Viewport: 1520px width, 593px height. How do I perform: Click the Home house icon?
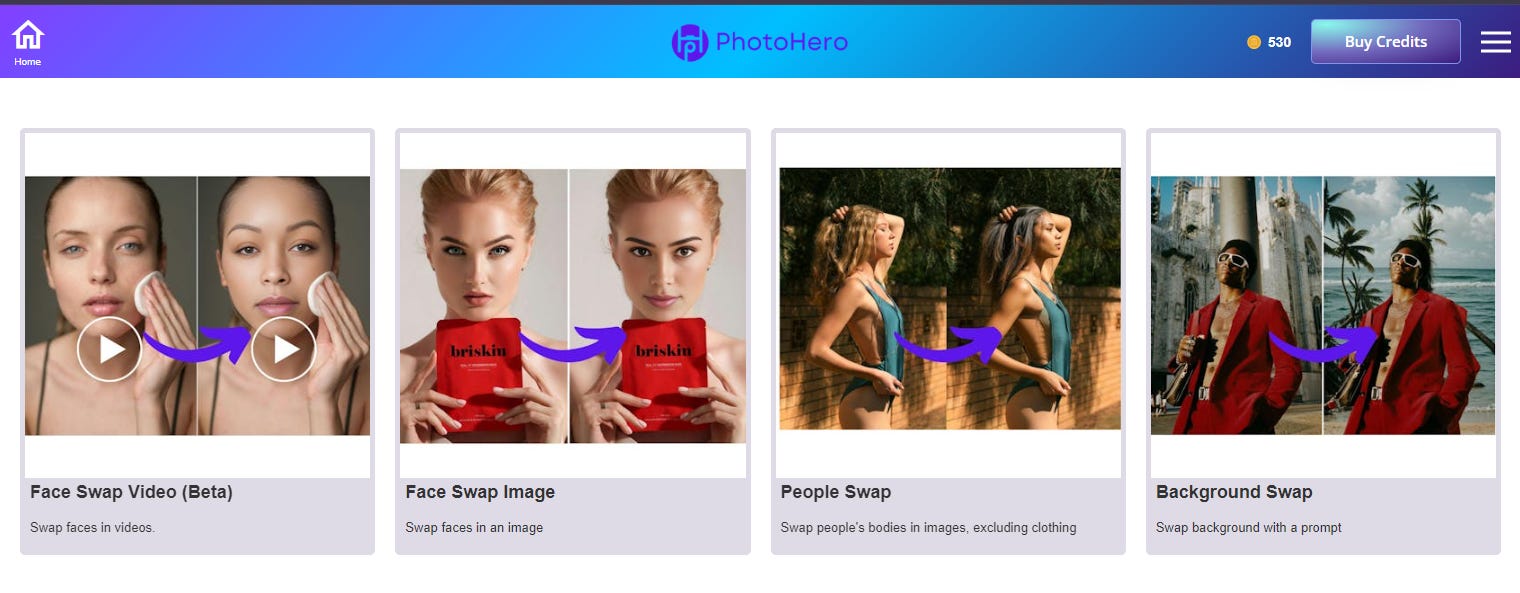coord(28,35)
